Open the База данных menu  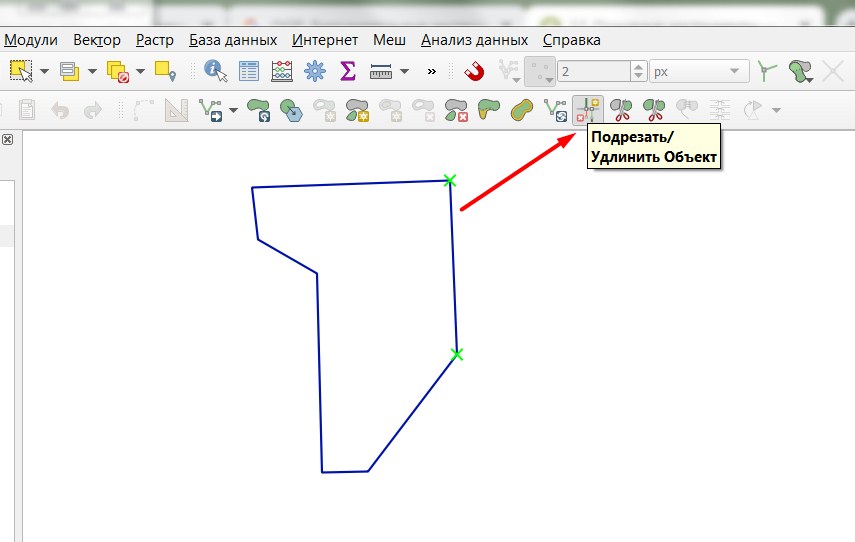pos(233,40)
